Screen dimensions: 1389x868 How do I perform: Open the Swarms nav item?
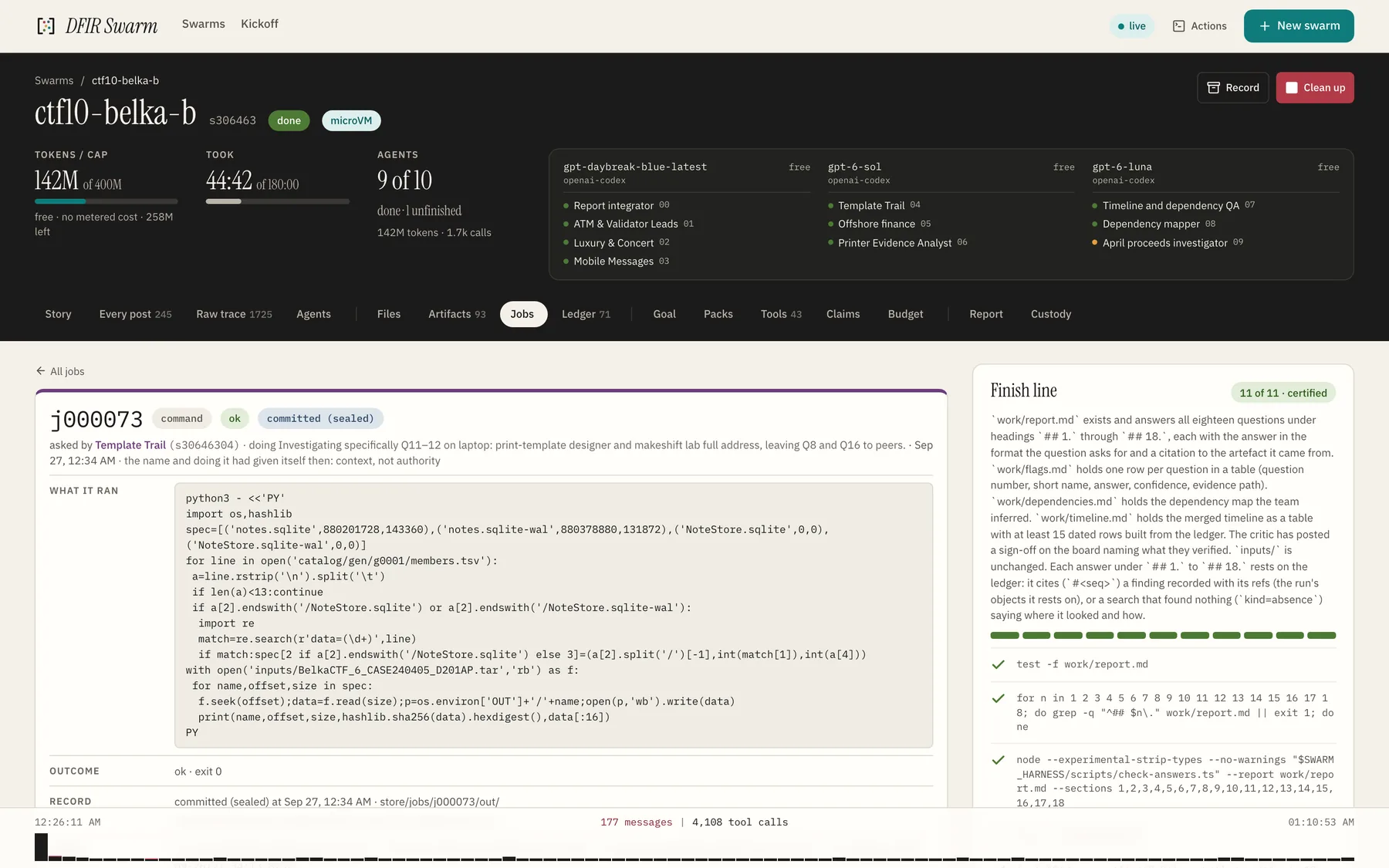pos(204,24)
